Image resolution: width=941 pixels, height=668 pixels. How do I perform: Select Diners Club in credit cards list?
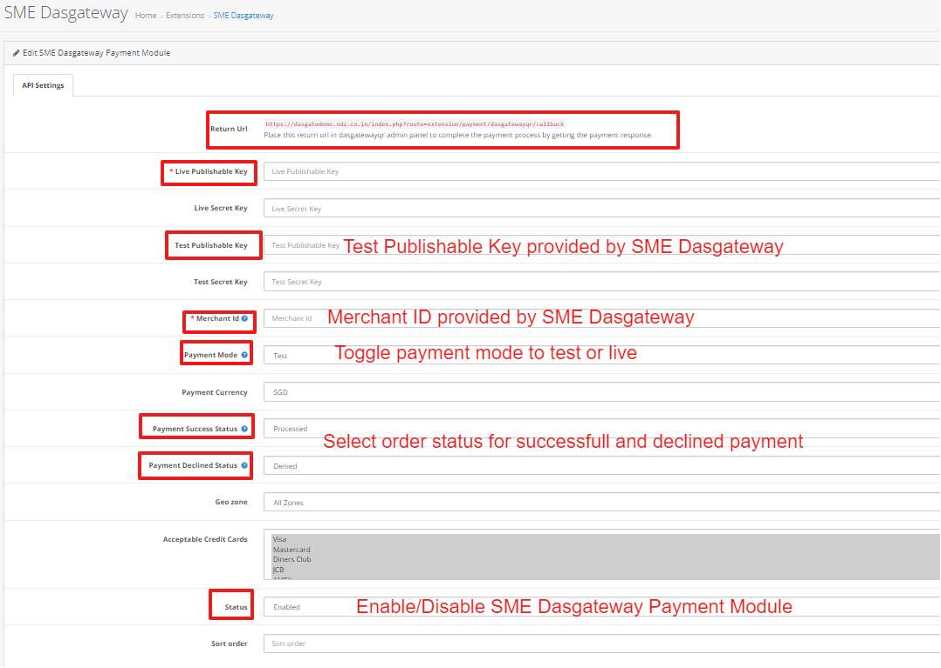(605, 559)
